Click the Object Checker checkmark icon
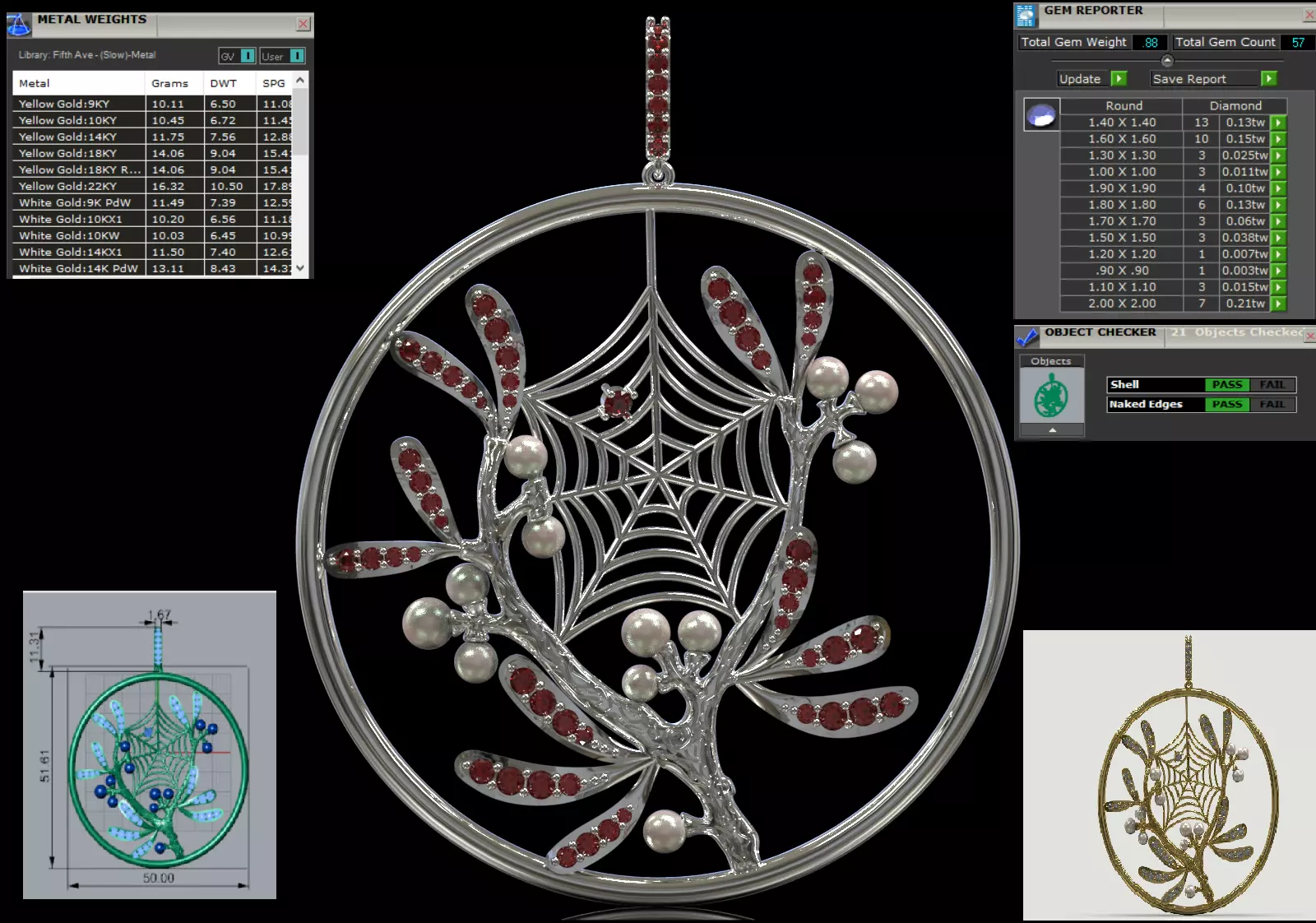This screenshot has width=1316, height=923. 1026,336
